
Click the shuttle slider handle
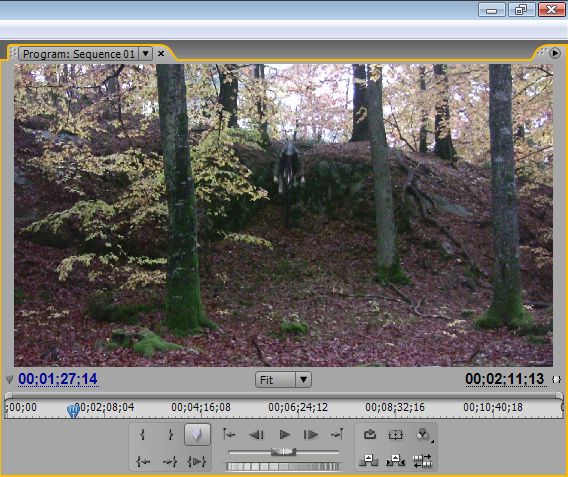point(284,451)
